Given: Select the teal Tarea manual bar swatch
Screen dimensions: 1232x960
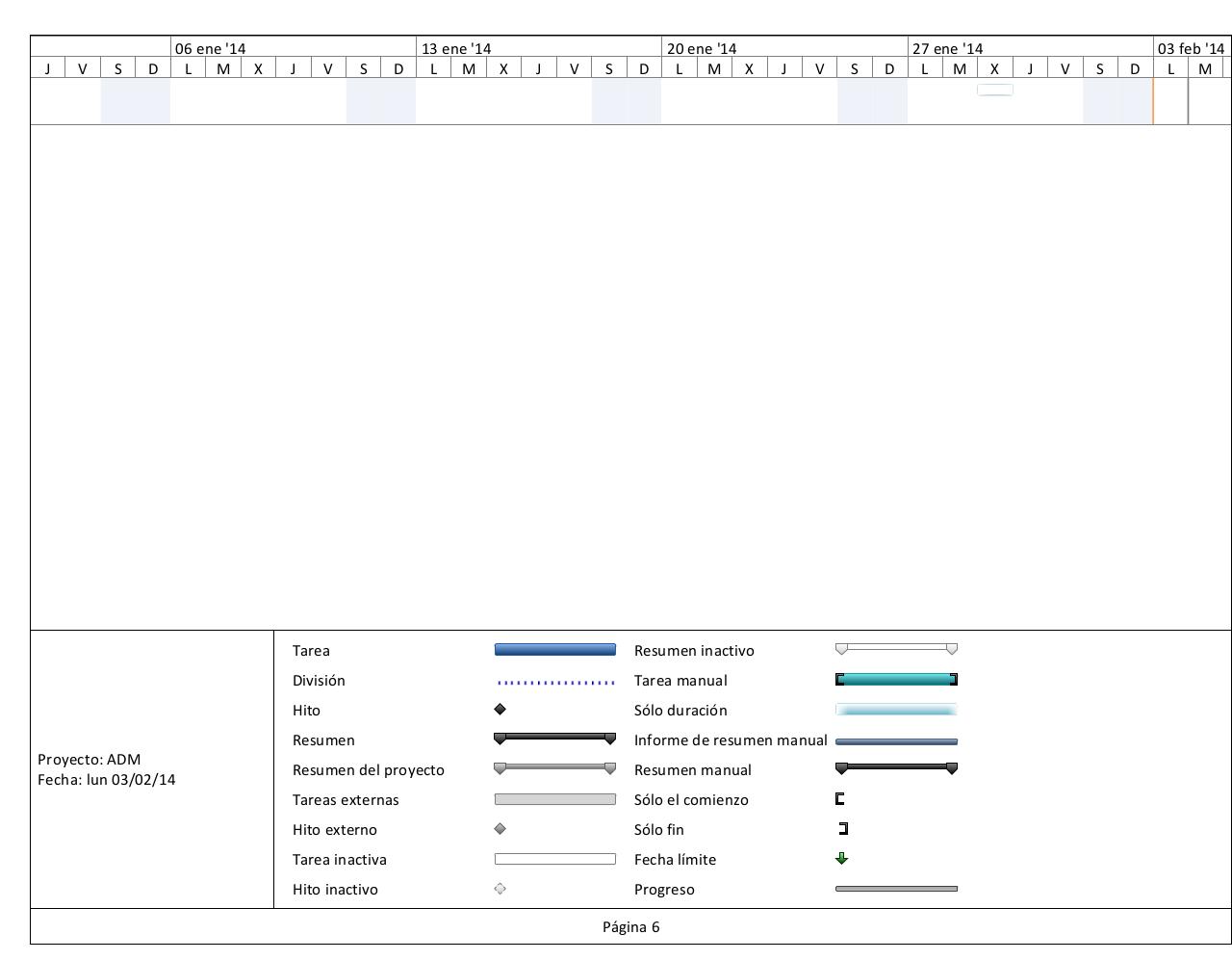Looking at the screenshot, I should 896,680.
